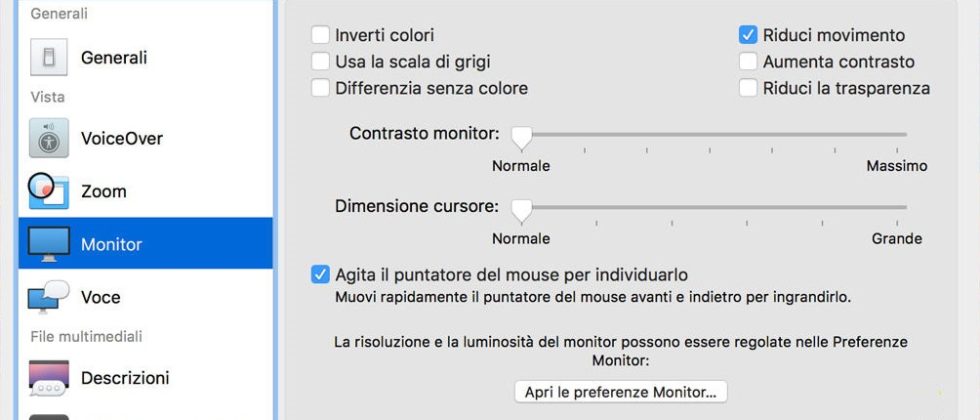
Task: Select the VoiceOver accessibility icon
Action: (48, 138)
